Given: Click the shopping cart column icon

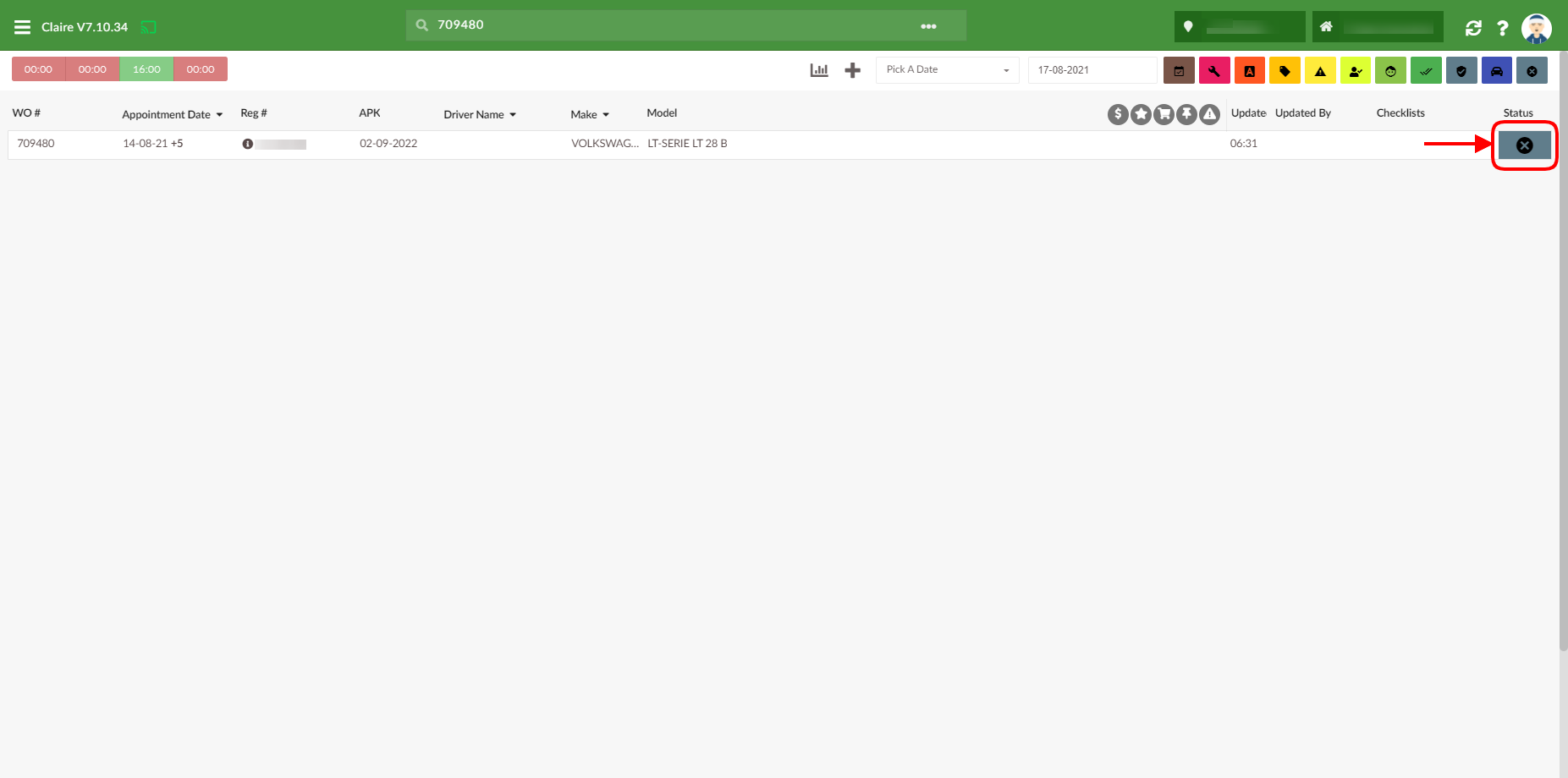Looking at the screenshot, I should [x=1164, y=114].
